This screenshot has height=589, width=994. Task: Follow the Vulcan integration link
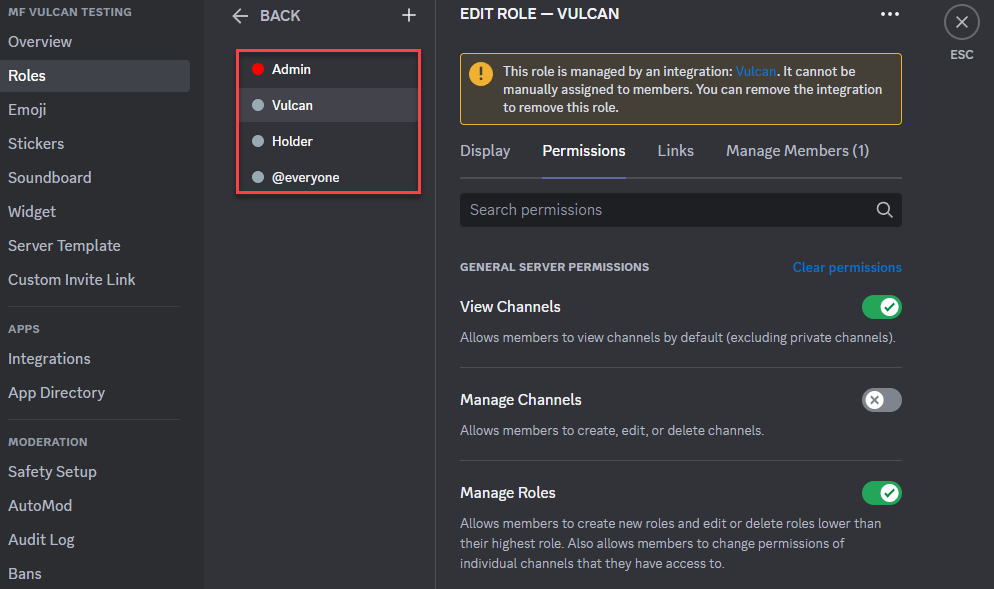coord(756,72)
